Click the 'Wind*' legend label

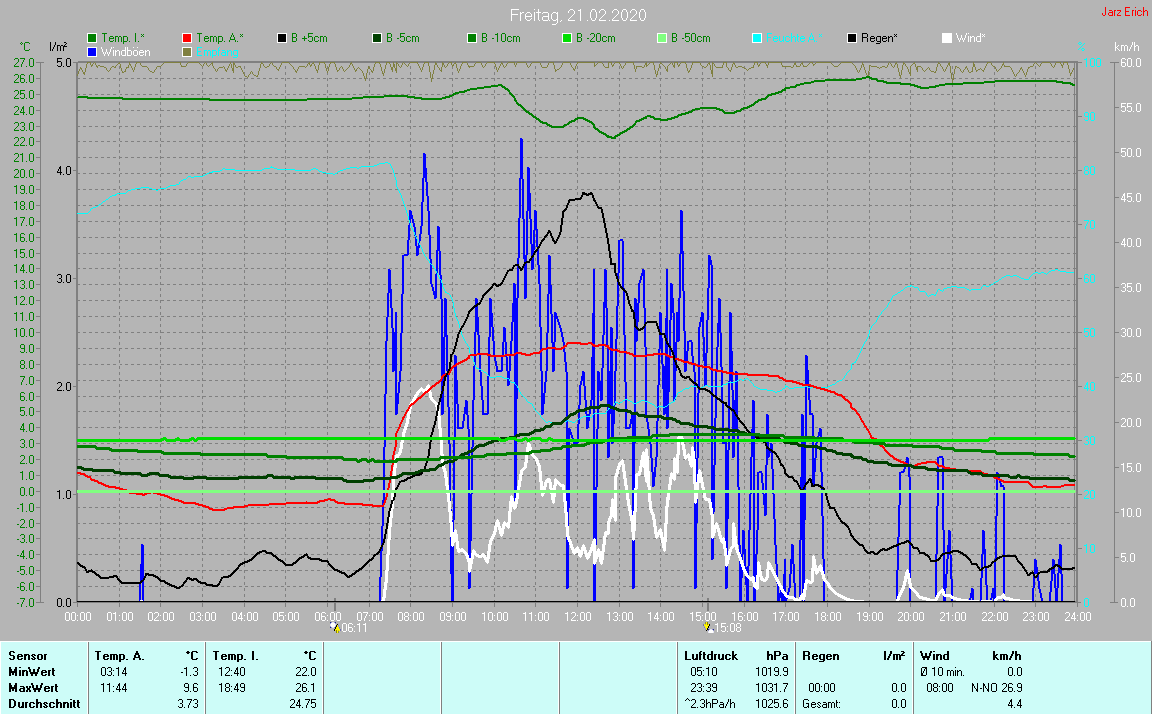coord(971,38)
